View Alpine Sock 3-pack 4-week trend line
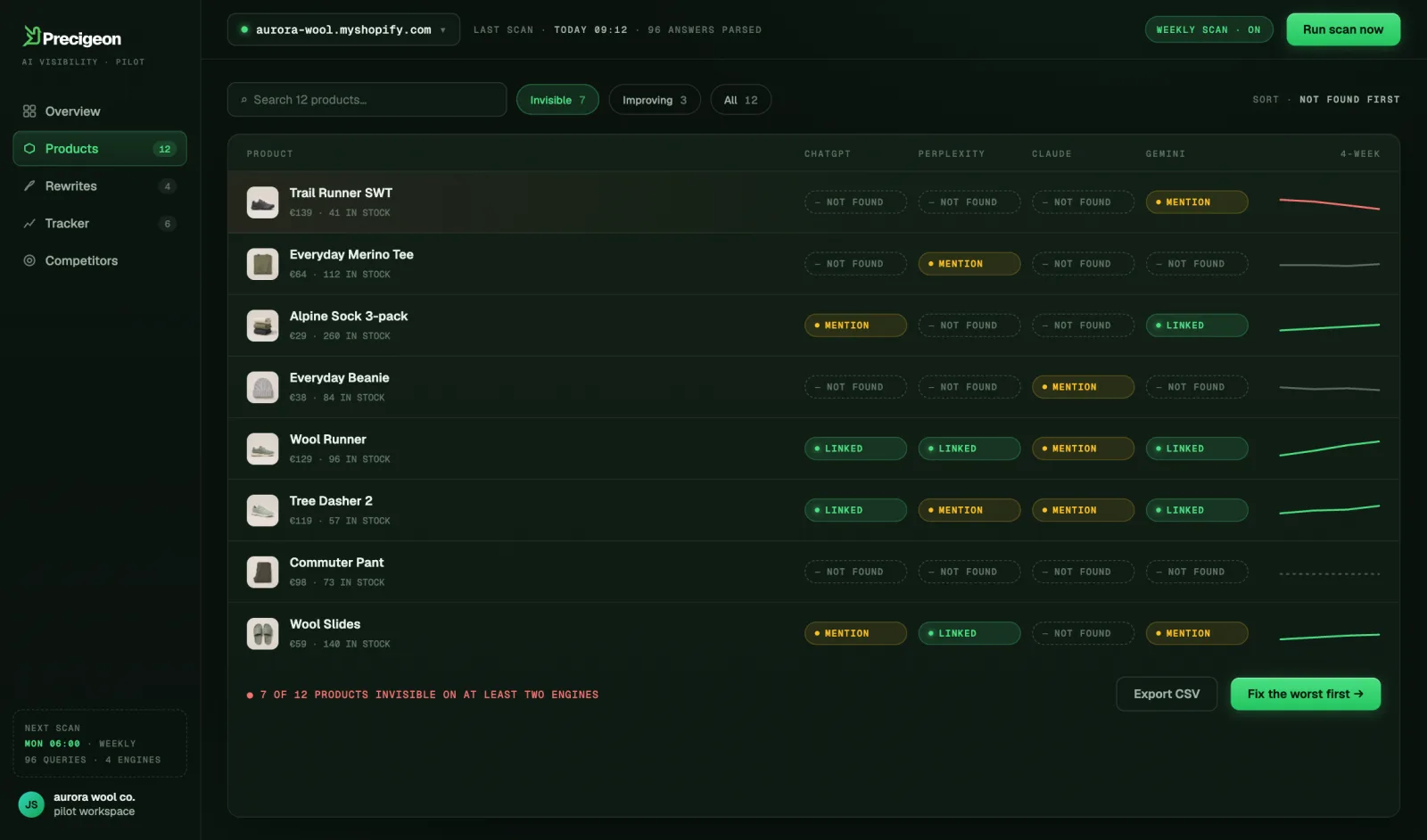 click(1330, 327)
